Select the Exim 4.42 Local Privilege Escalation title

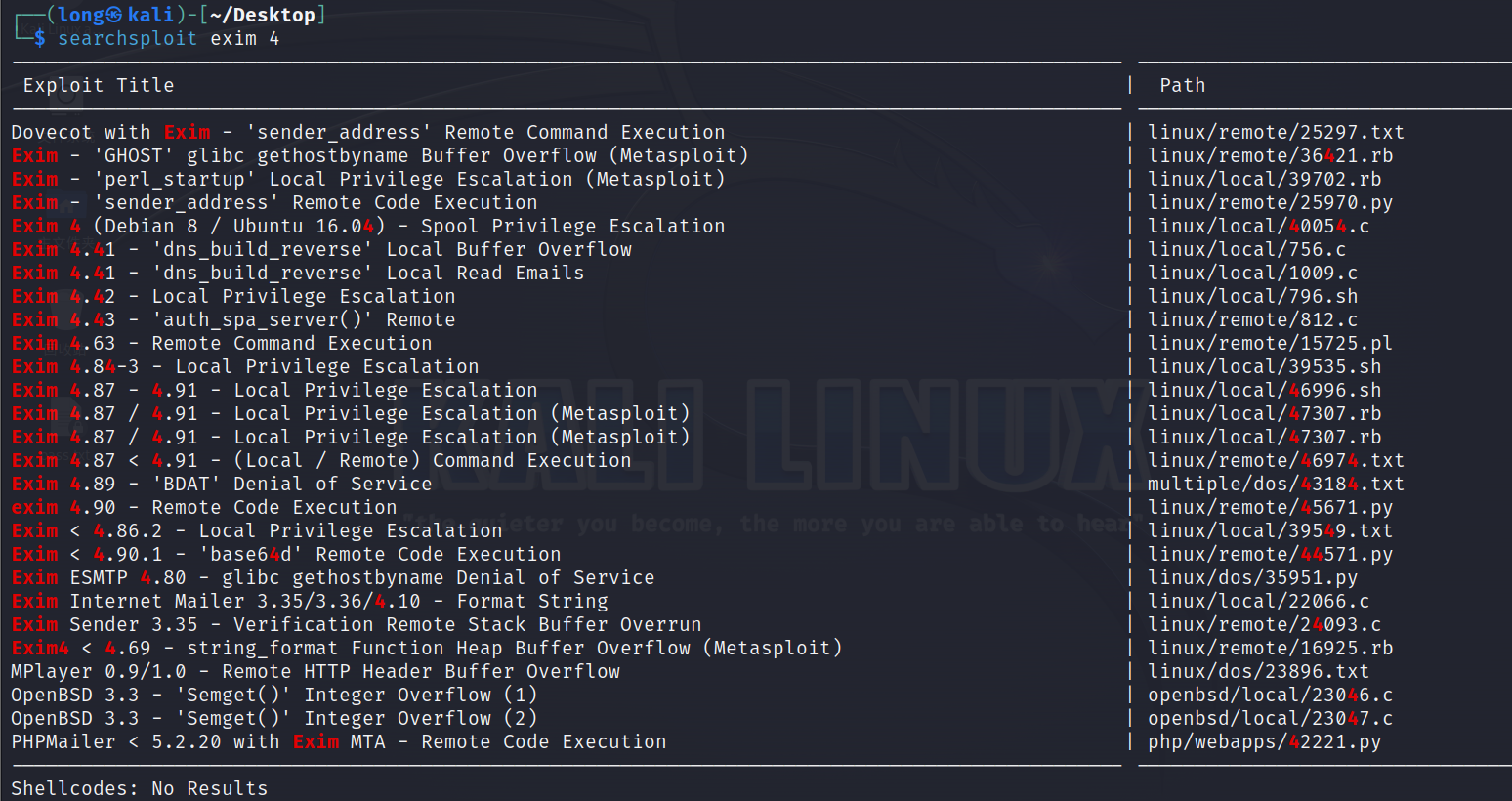(x=233, y=296)
